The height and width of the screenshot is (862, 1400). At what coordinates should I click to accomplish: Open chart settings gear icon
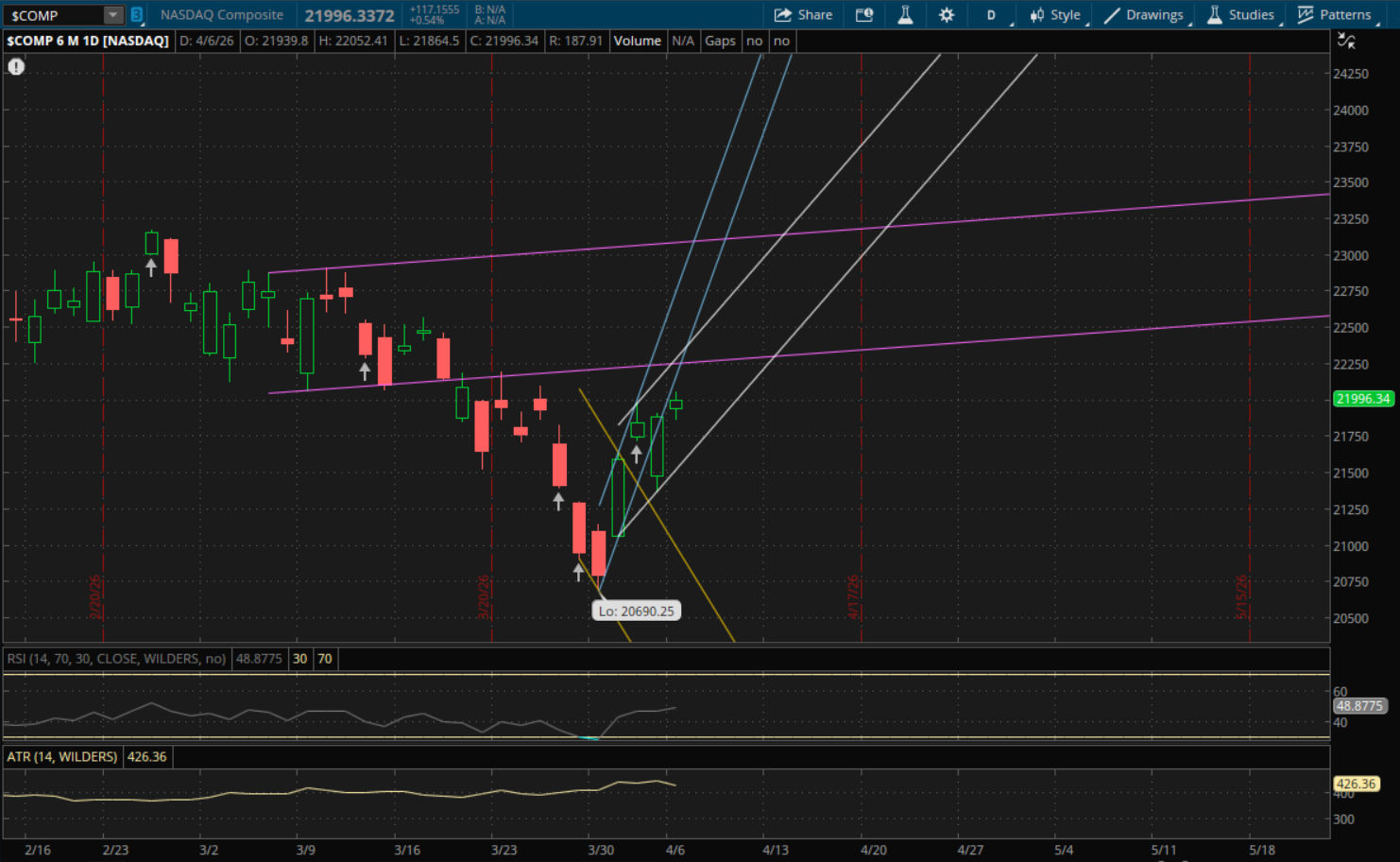pos(946,15)
